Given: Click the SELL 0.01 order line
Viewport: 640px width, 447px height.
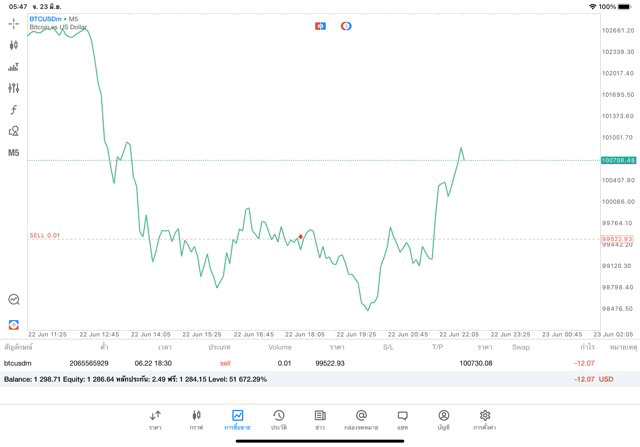Looking at the screenshot, I should (x=45, y=236).
